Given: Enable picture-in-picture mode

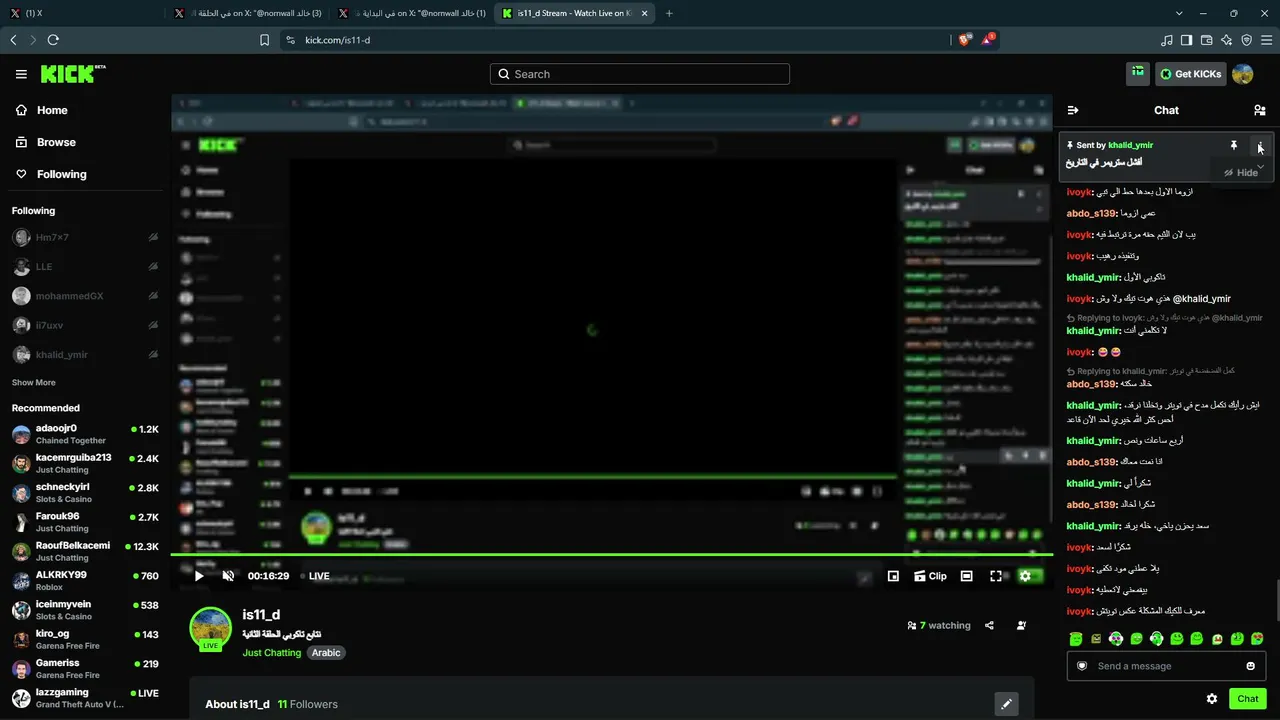Looking at the screenshot, I should click(x=893, y=576).
